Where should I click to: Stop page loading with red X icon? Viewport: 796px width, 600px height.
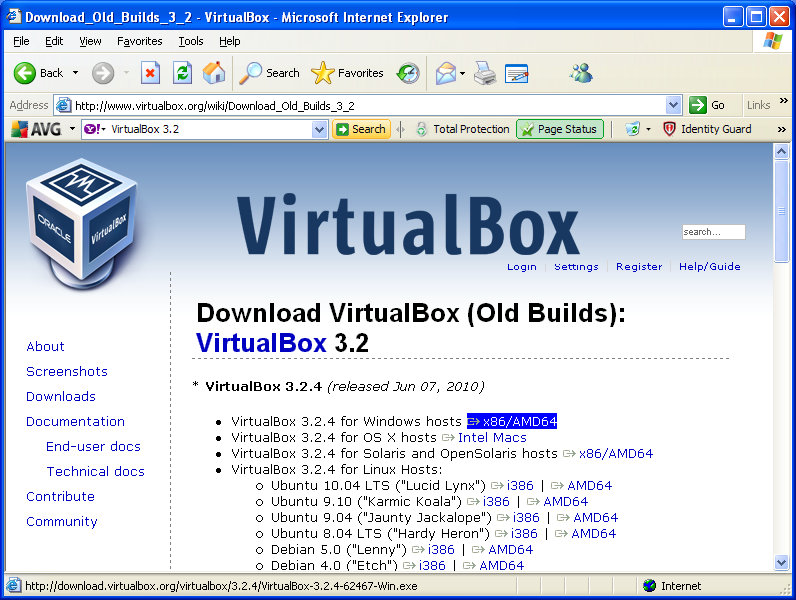coord(150,73)
